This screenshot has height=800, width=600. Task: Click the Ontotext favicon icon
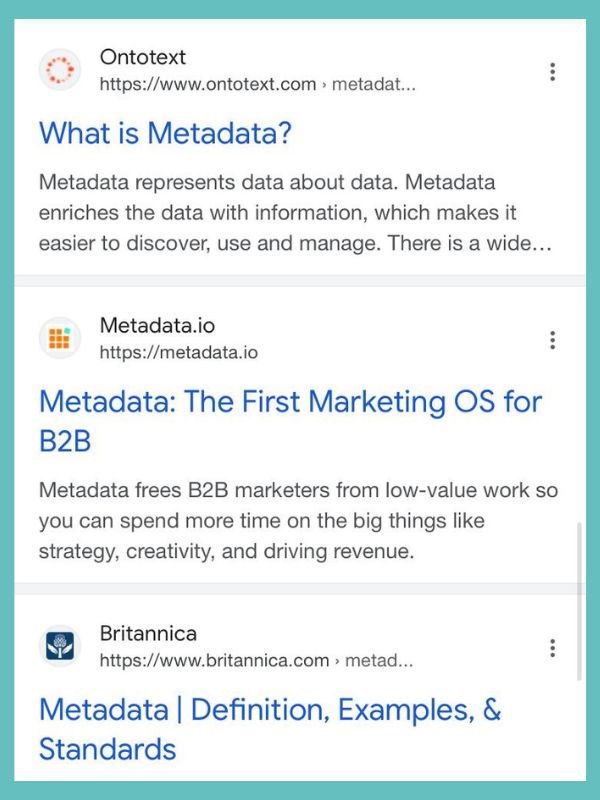[60, 70]
